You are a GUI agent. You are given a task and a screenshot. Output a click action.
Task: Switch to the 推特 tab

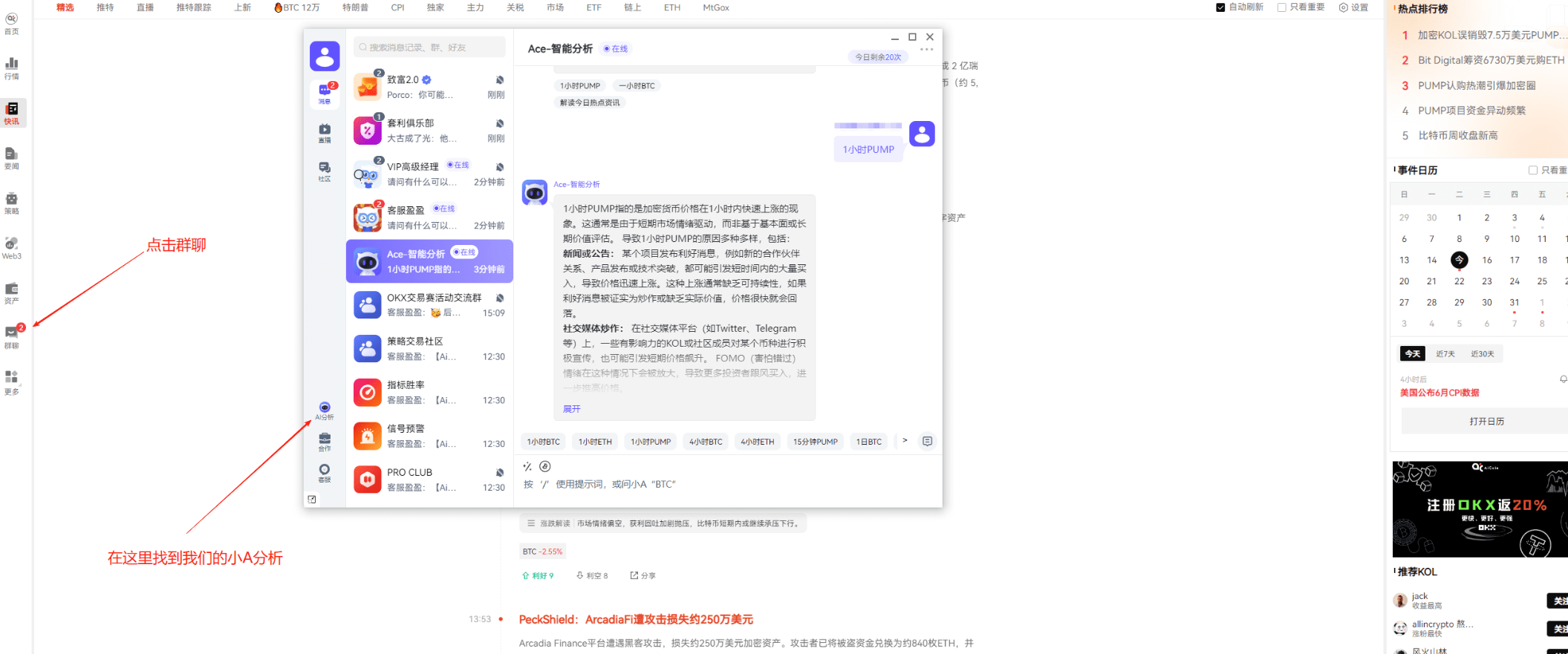105,7
